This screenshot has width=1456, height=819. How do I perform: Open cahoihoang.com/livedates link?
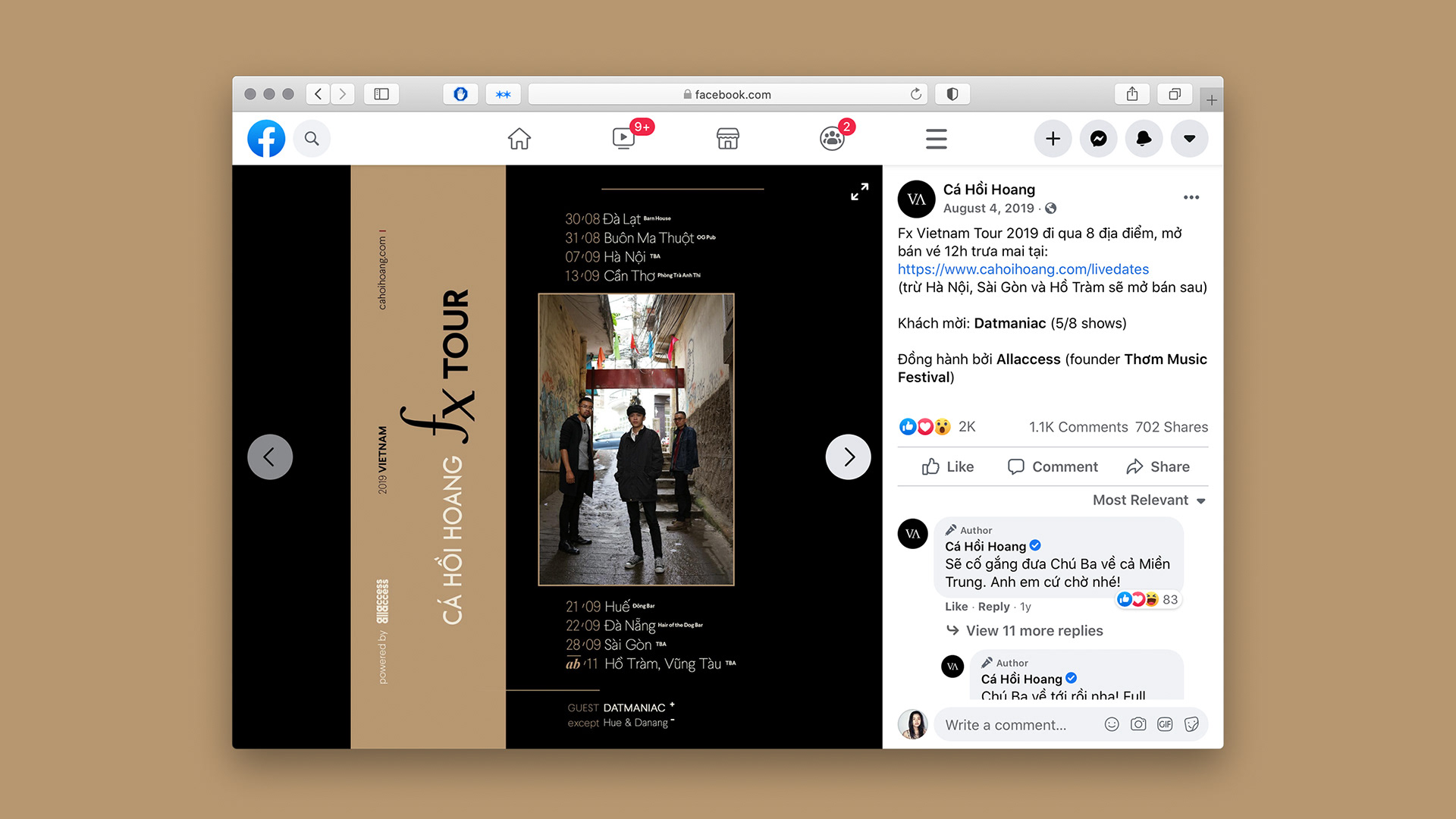[1023, 269]
